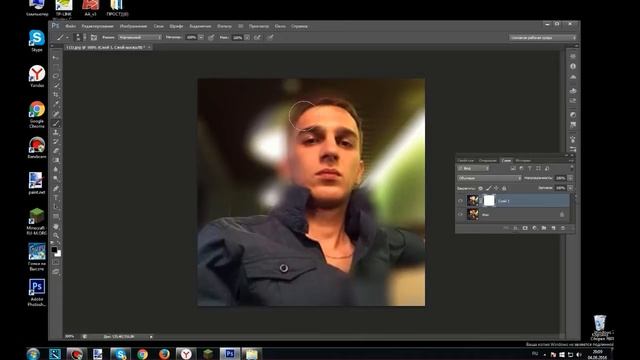This screenshot has width=640, height=360.
Task: Select the Healing Brush tool
Action: 56,114
